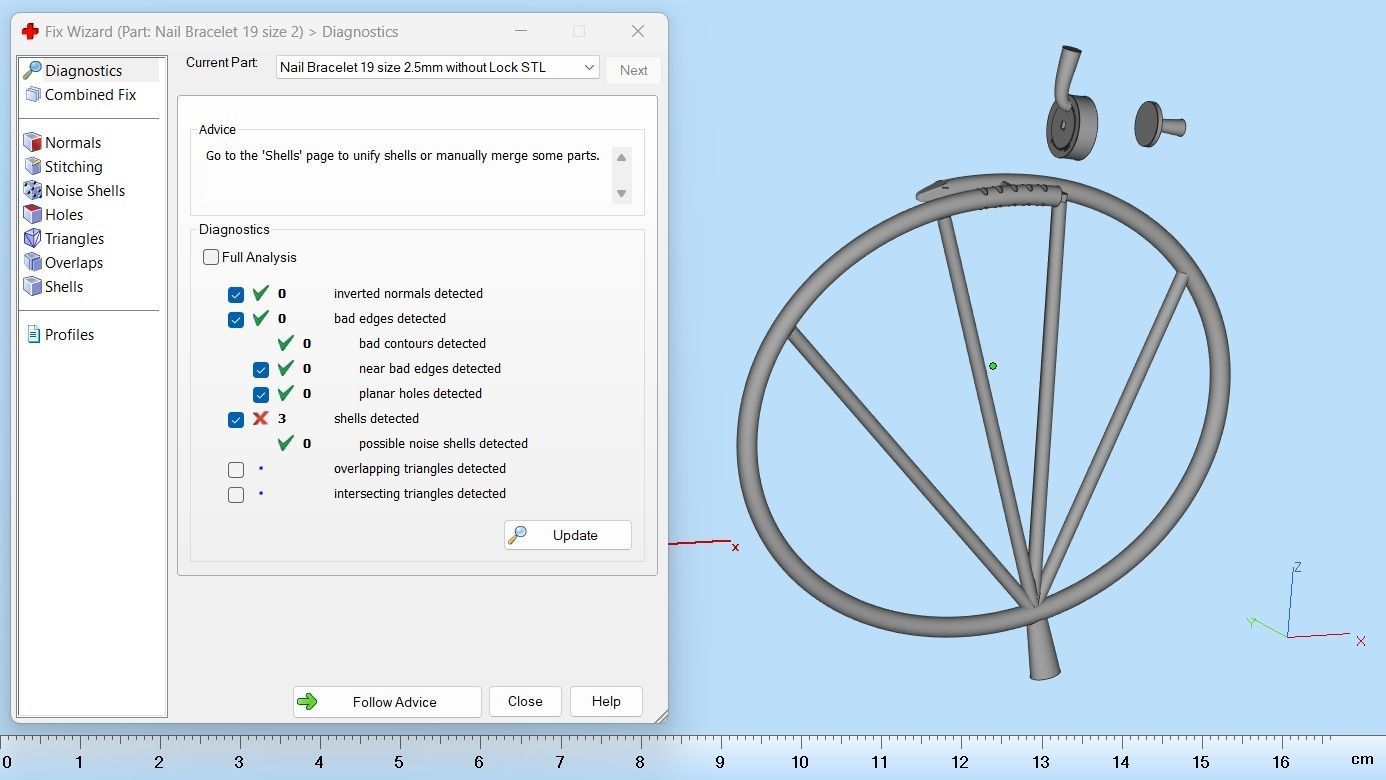The width and height of the screenshot is (1386, 780).
Task: Click the Next part button
Action: coord(633,70)
